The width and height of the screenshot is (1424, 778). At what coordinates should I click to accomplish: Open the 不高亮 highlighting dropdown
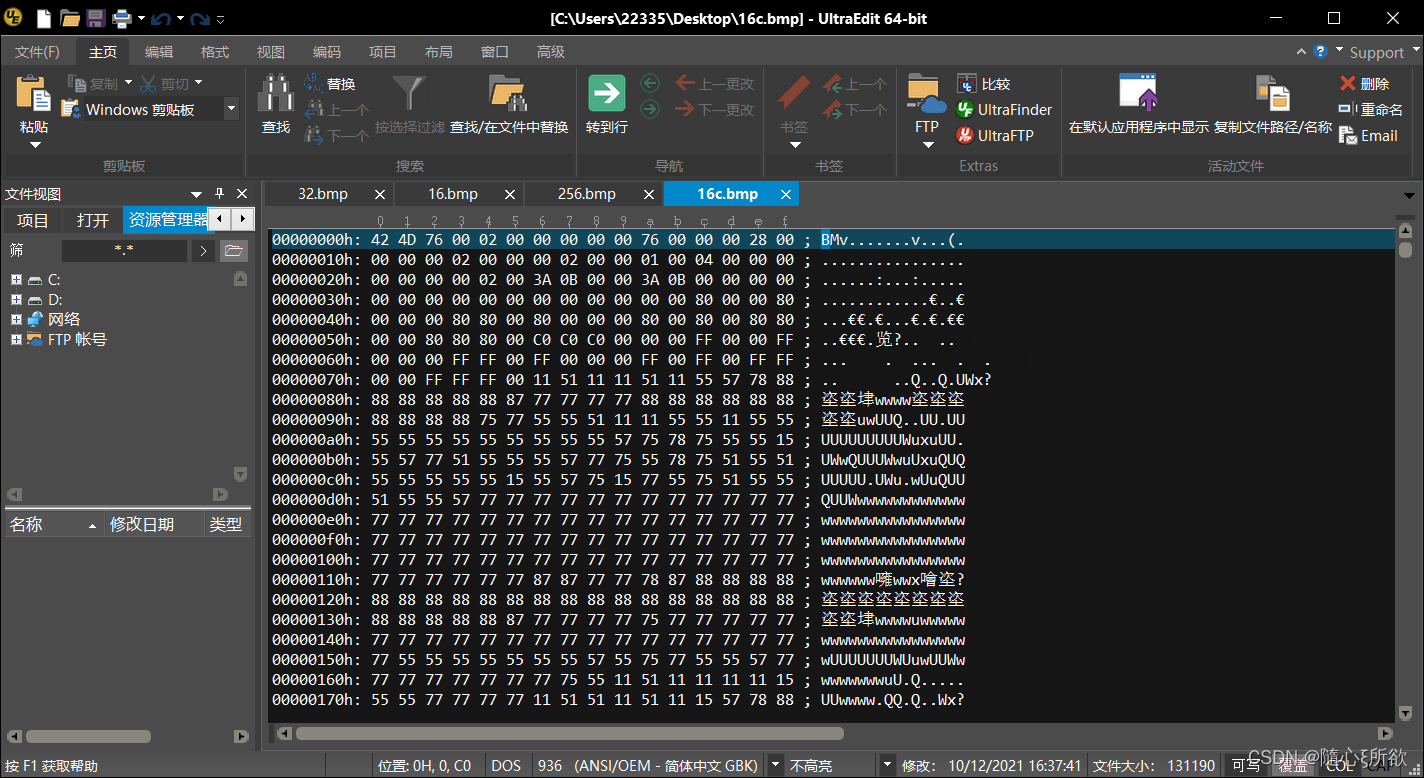[886, 766]
